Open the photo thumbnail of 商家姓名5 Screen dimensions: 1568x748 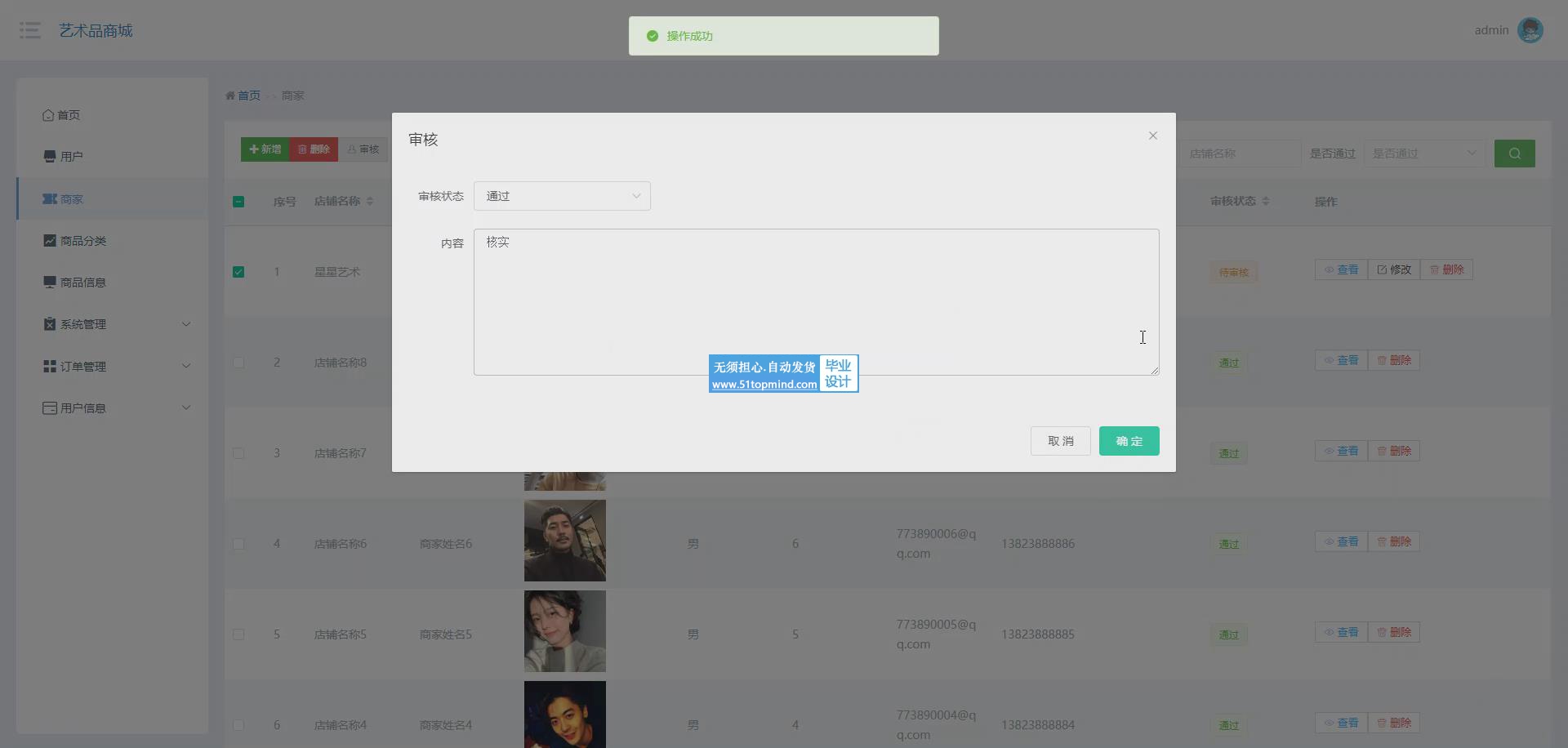565,631
